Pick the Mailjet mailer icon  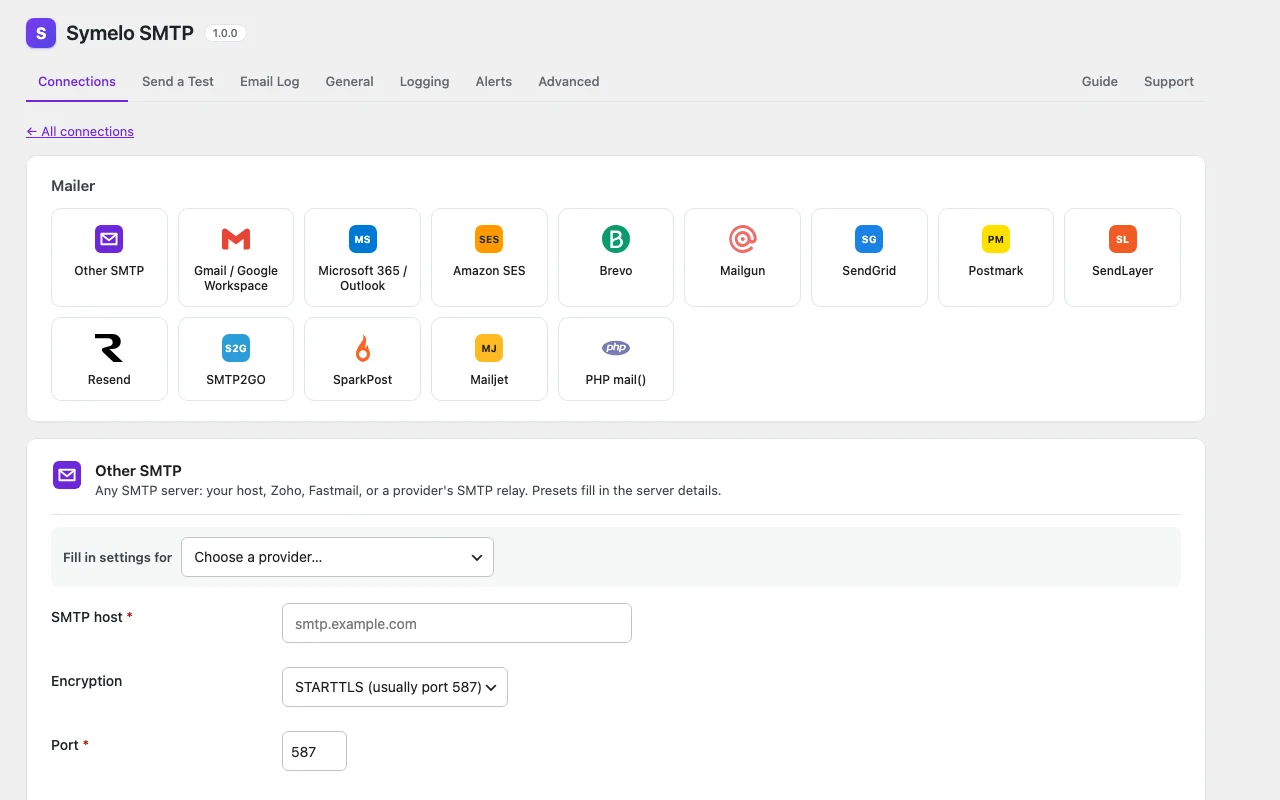[x=489, y=348]
